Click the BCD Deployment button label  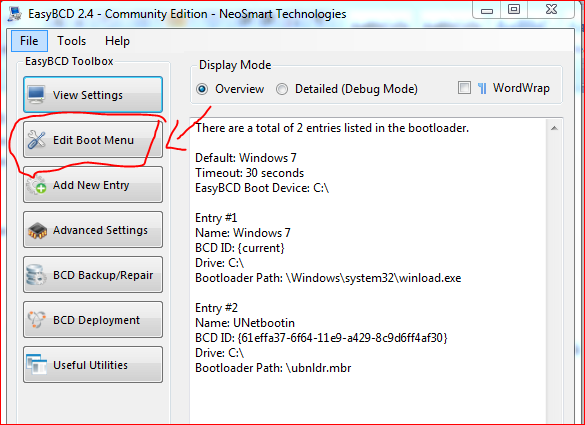(96, 320)
